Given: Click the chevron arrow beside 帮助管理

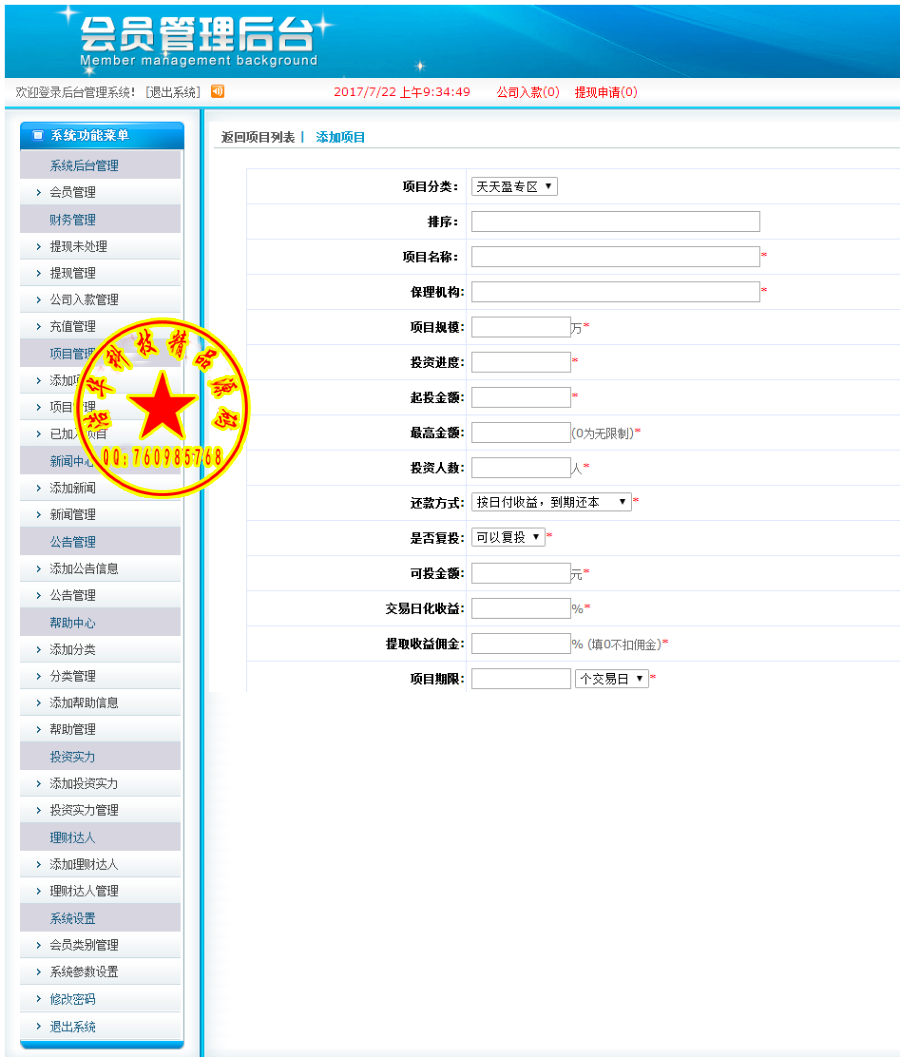Looking at the screenshot, I should (x=38, y=729).
